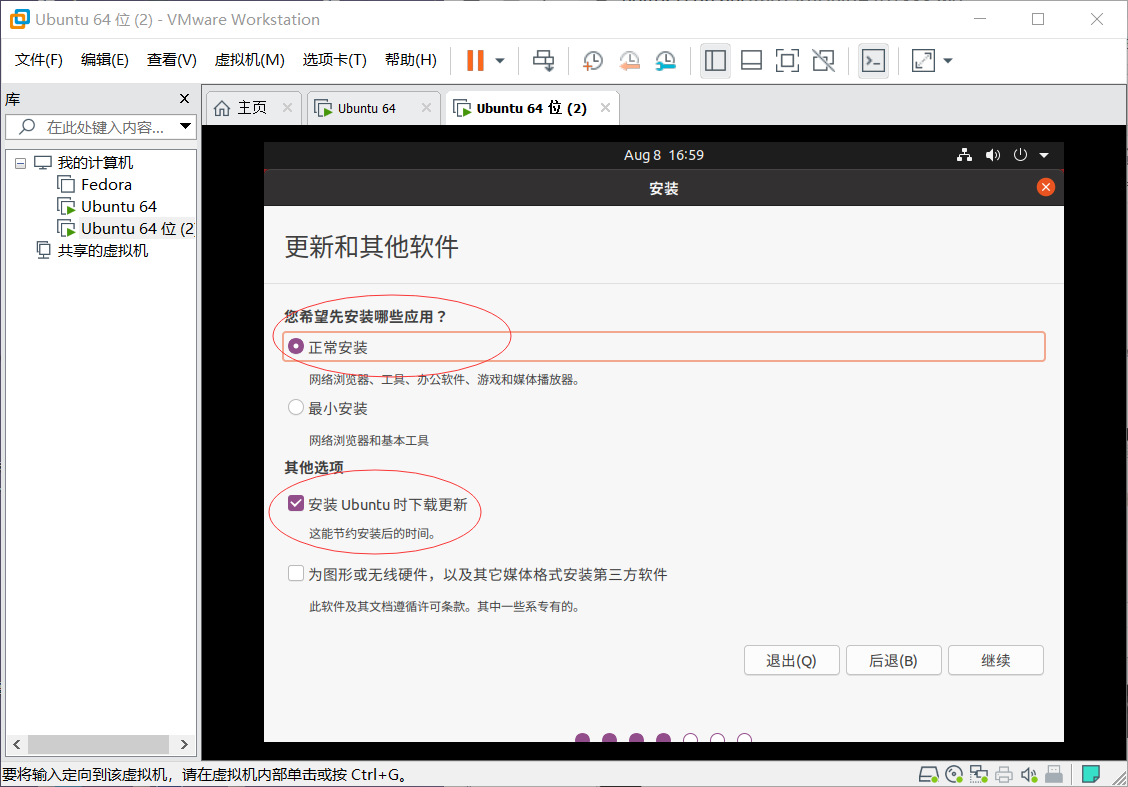1128x787 pixels.
Task: Send Ctrl+Alt+Del to the virtual machine
Action: [x=544, y=61]
